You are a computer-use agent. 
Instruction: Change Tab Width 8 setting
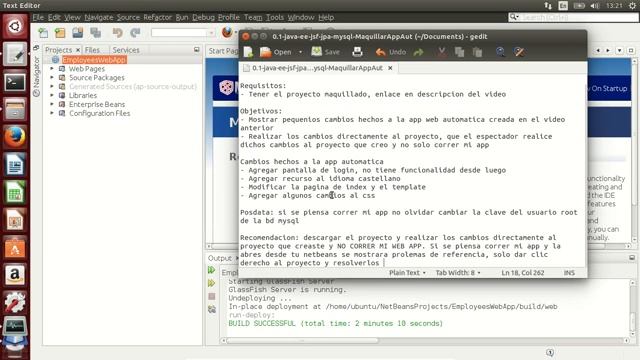[458, 273]
